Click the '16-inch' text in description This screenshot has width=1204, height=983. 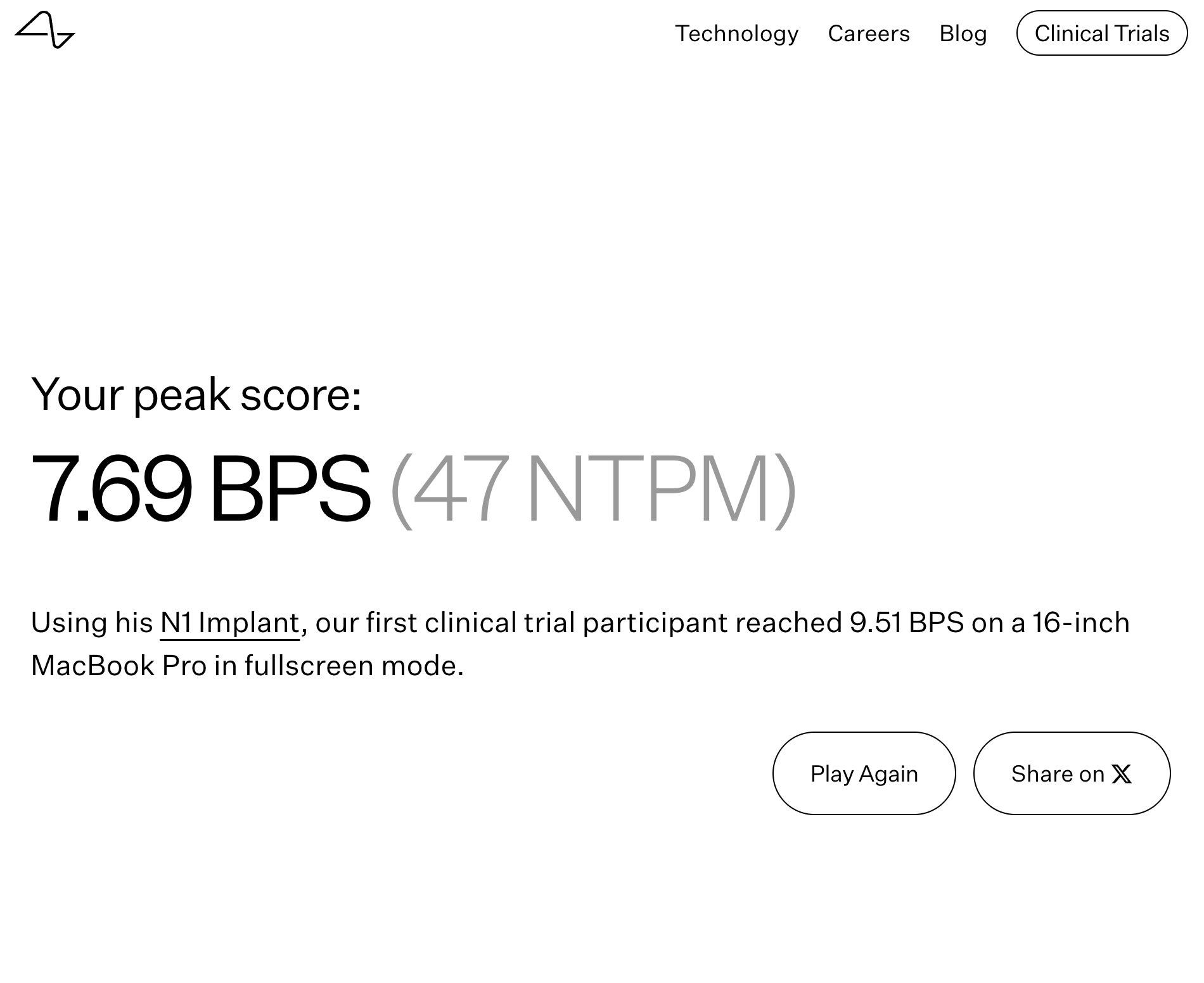point(1080,623)
